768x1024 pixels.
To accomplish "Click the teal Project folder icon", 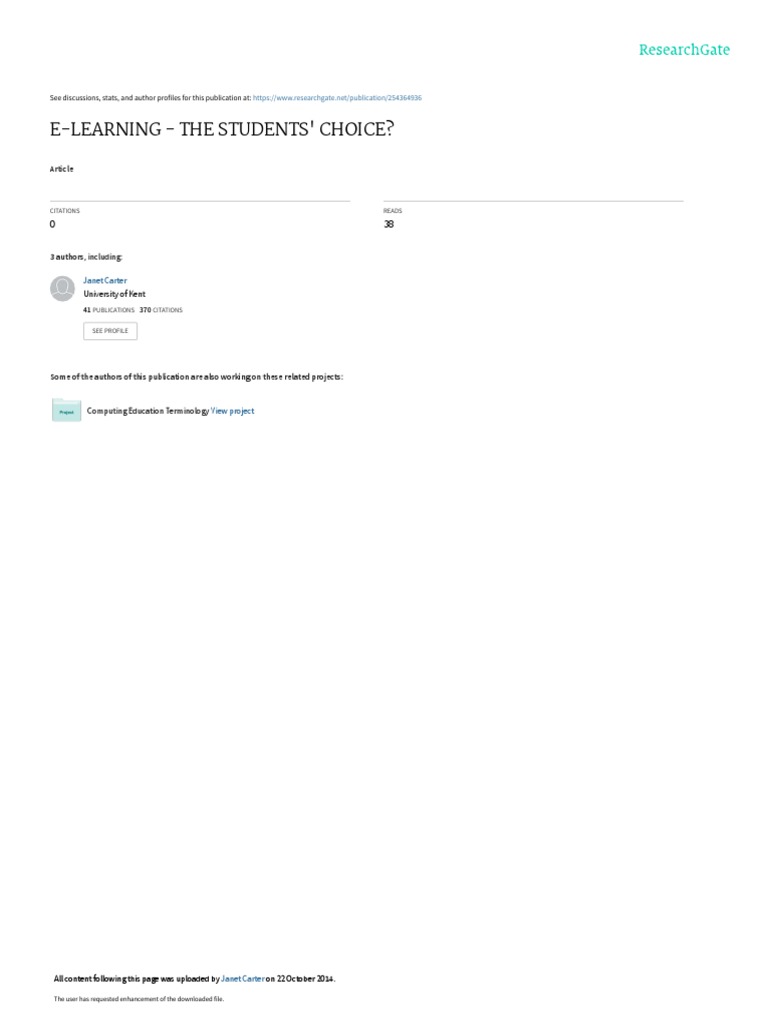I will tap(67, 410).
